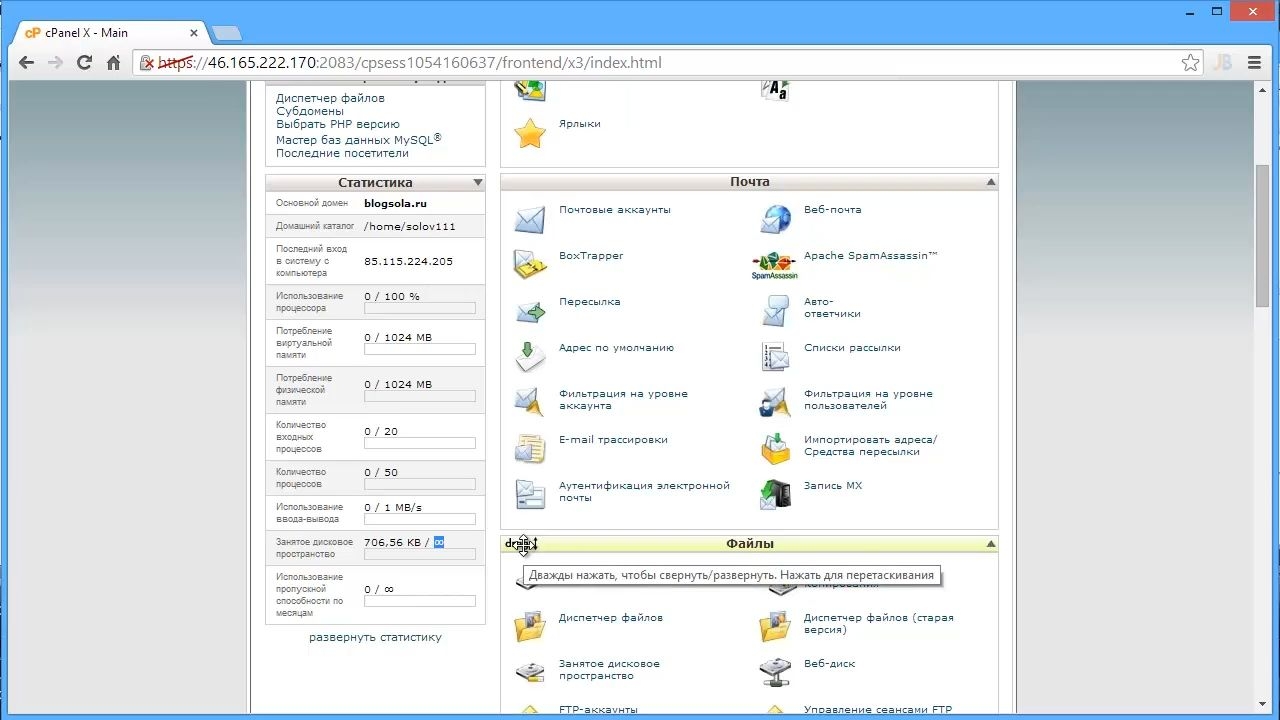
Task: Click the blogsola.ru domain value
Action: tap(395, 203)
